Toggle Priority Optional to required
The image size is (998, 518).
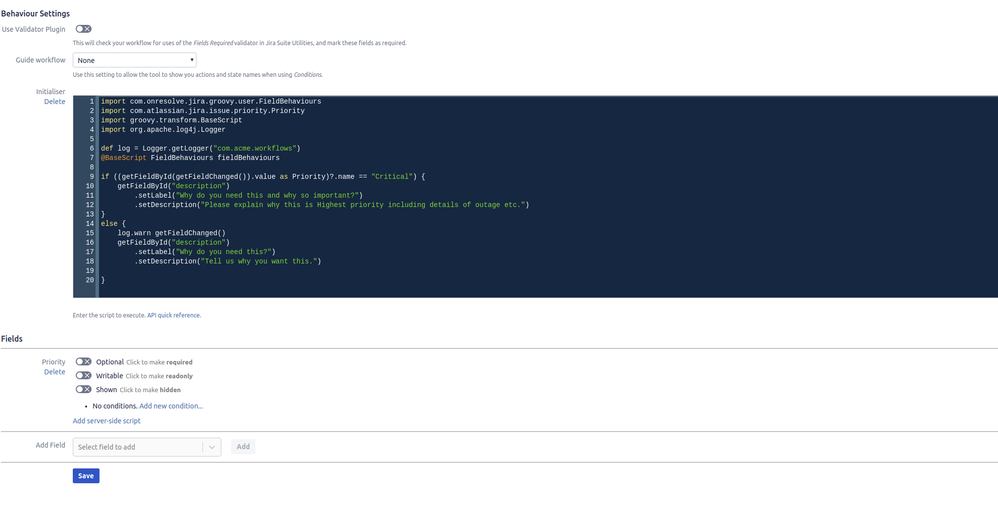(x=83, y=361)
